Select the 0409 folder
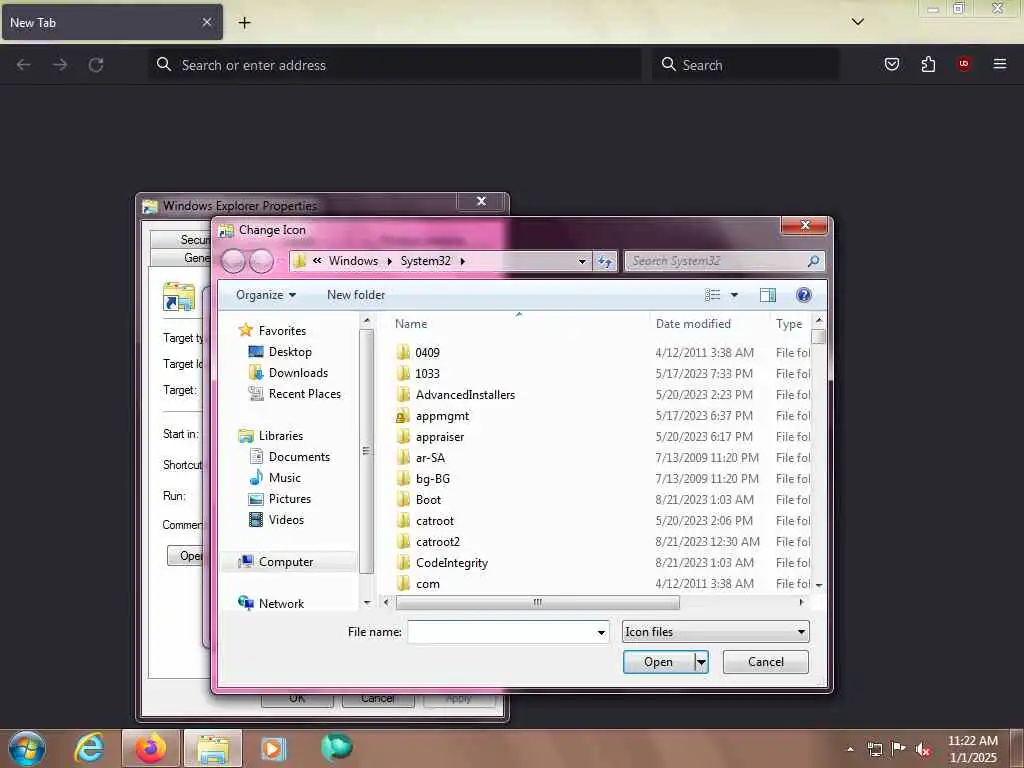The image size is (1024, 768). coord(427,353)
